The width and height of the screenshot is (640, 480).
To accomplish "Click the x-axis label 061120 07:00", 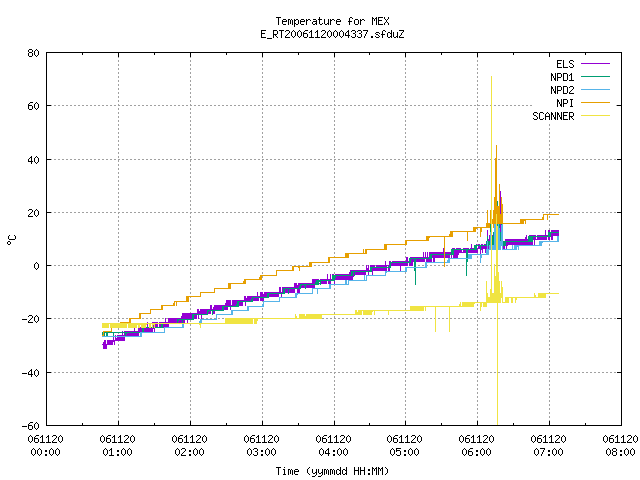I will pos(549,446).
